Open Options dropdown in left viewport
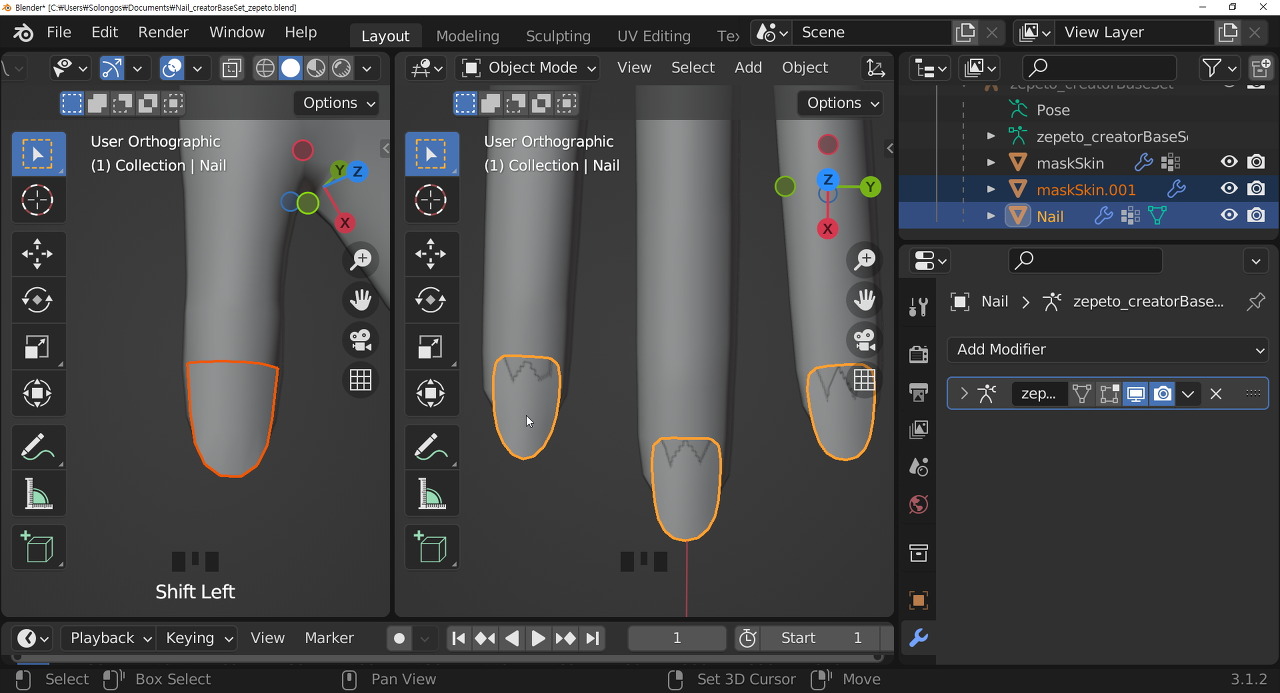 point(336,103)
